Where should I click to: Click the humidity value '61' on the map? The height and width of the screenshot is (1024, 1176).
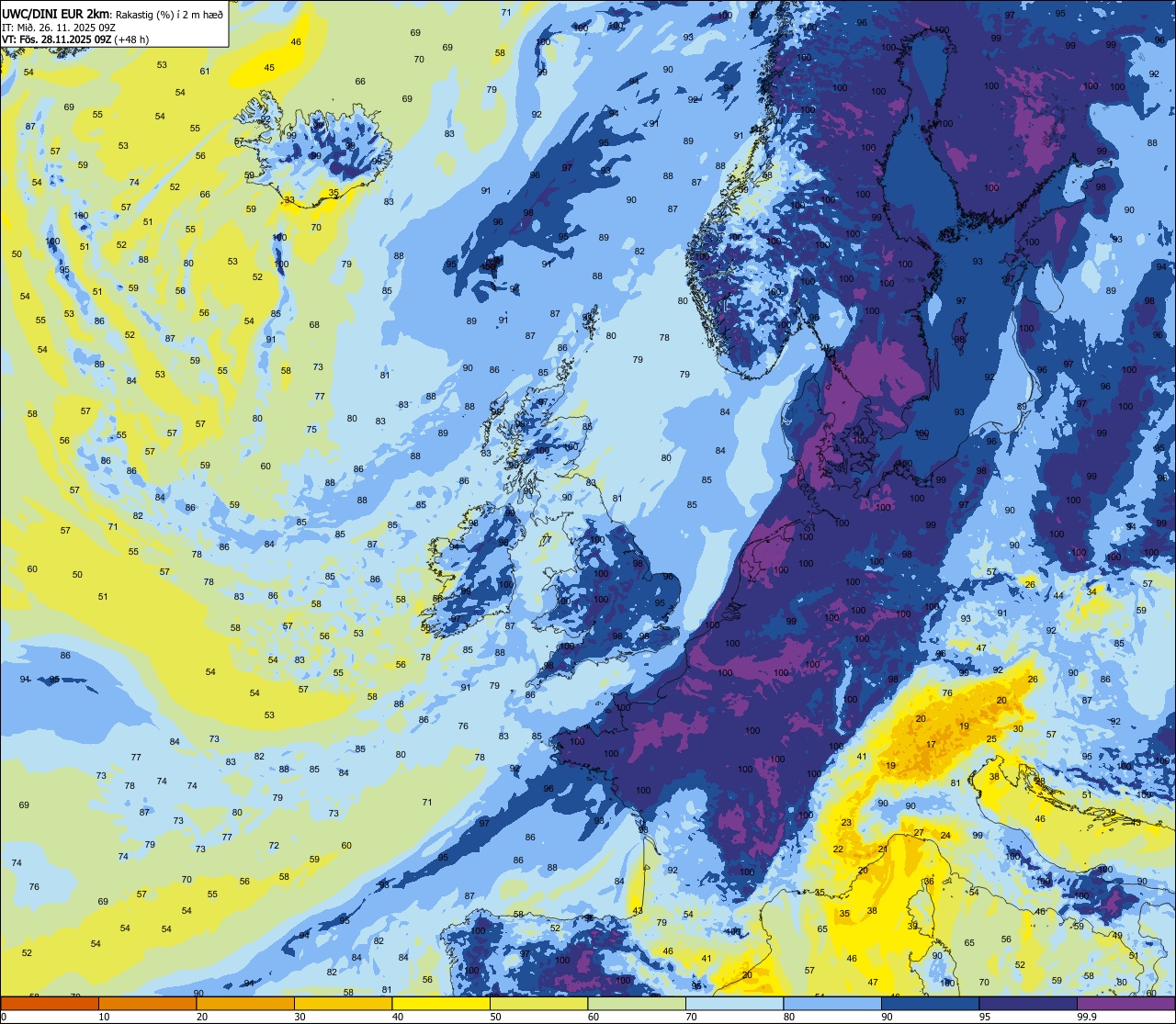[x=205, y=71]
